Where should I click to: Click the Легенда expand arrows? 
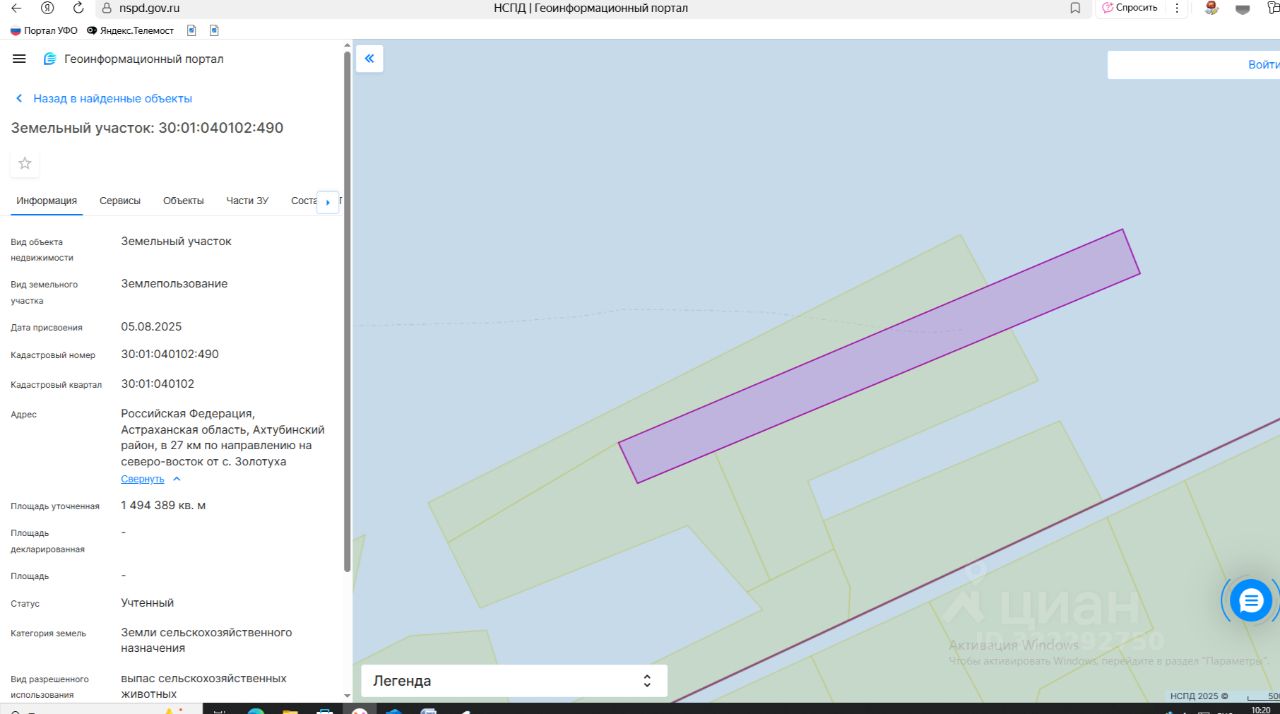click(x=647, y=681)
